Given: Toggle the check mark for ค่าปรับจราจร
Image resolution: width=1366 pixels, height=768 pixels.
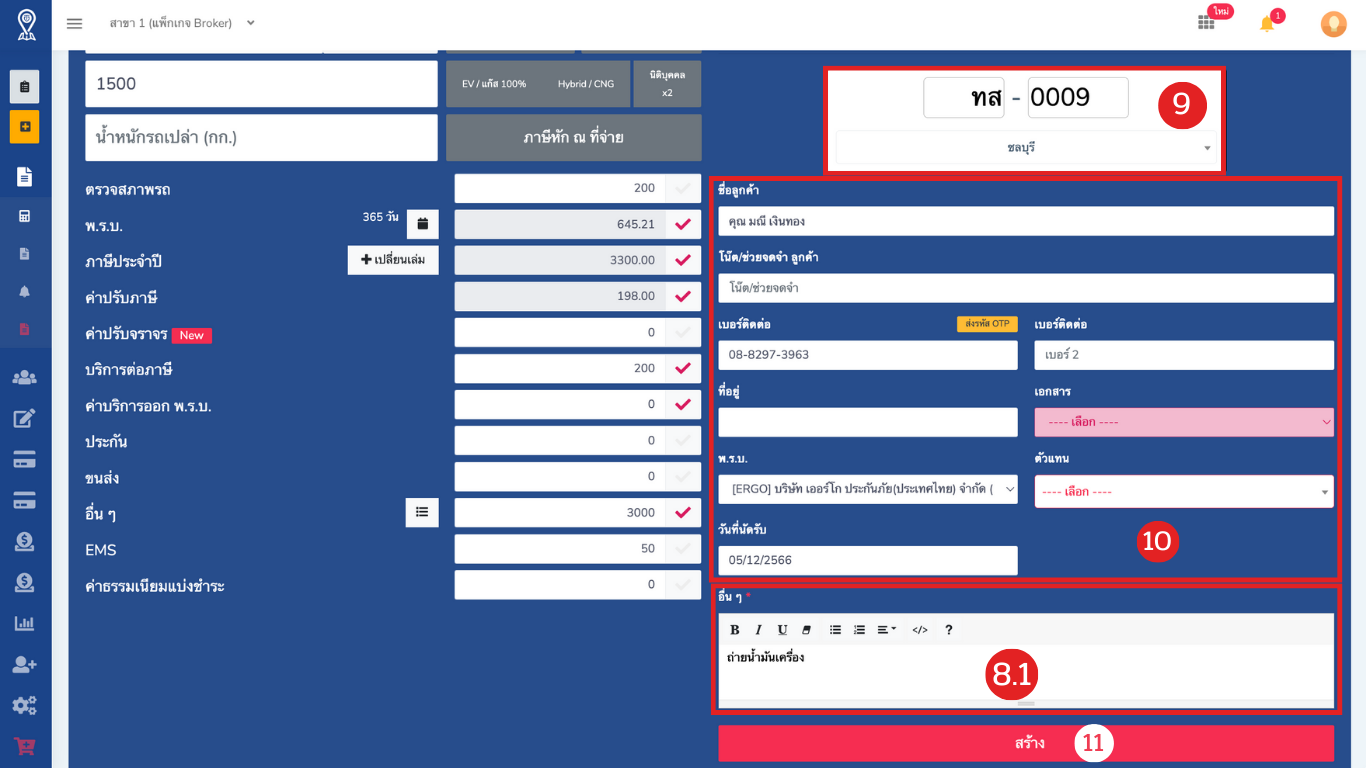Looking at the screenshot, I should coord(683,332).
